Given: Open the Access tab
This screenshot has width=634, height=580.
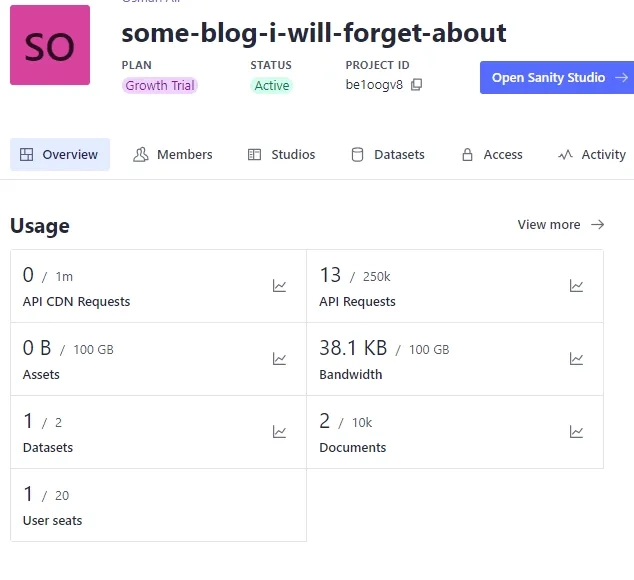Looking at the screenshot, I should [492, 155].
